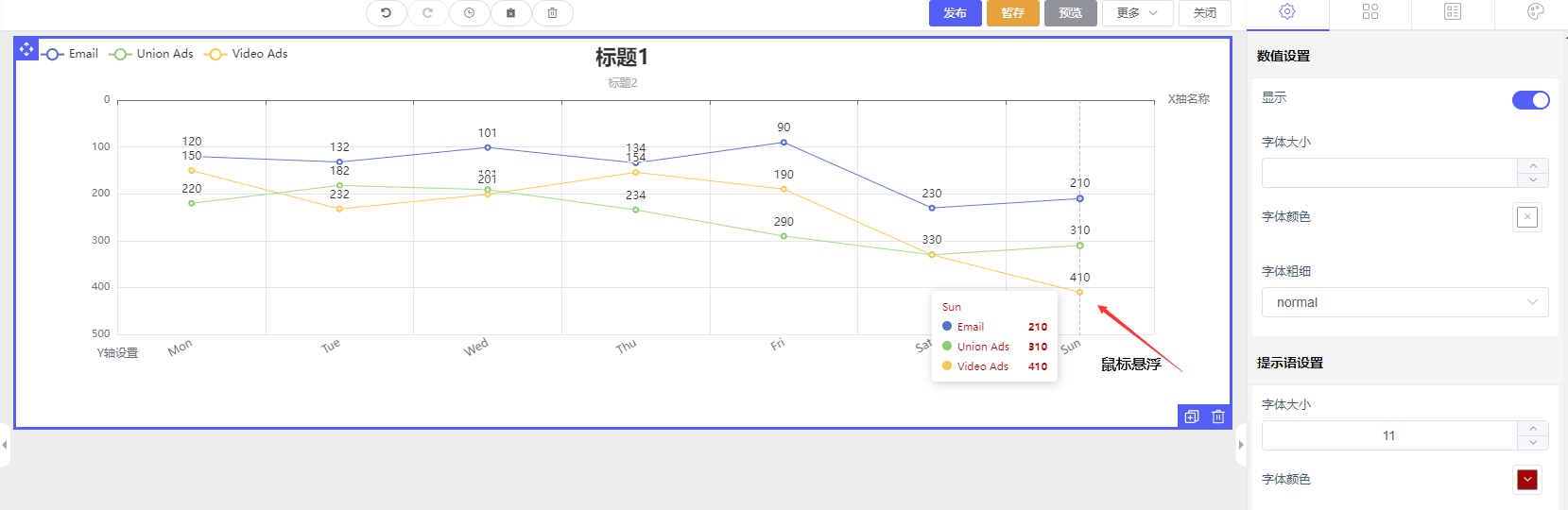The height and width of the screenshot is (510, 1568).
Task: Delete chart via bottom-right trash icon
Action: click(1218, 416)
